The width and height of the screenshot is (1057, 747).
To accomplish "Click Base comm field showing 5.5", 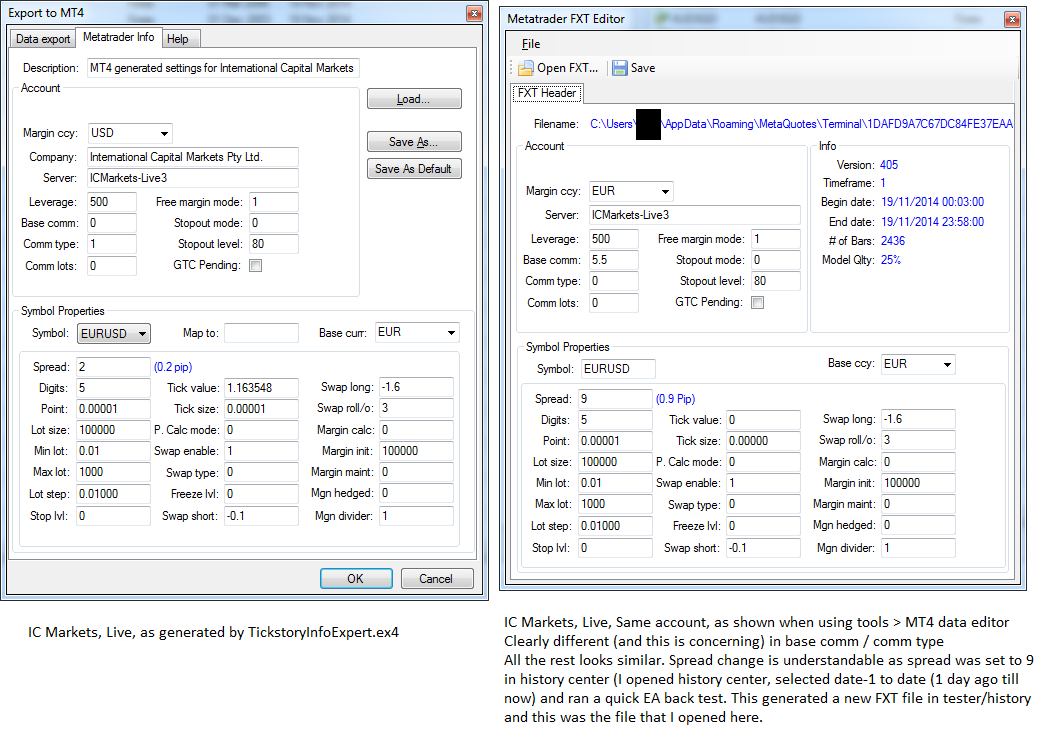I will click(x=613, y=260).
